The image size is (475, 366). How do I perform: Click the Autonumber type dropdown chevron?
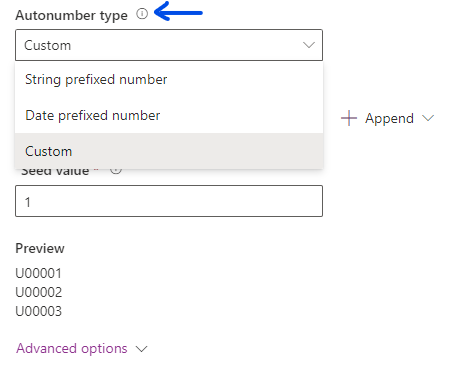309,45
